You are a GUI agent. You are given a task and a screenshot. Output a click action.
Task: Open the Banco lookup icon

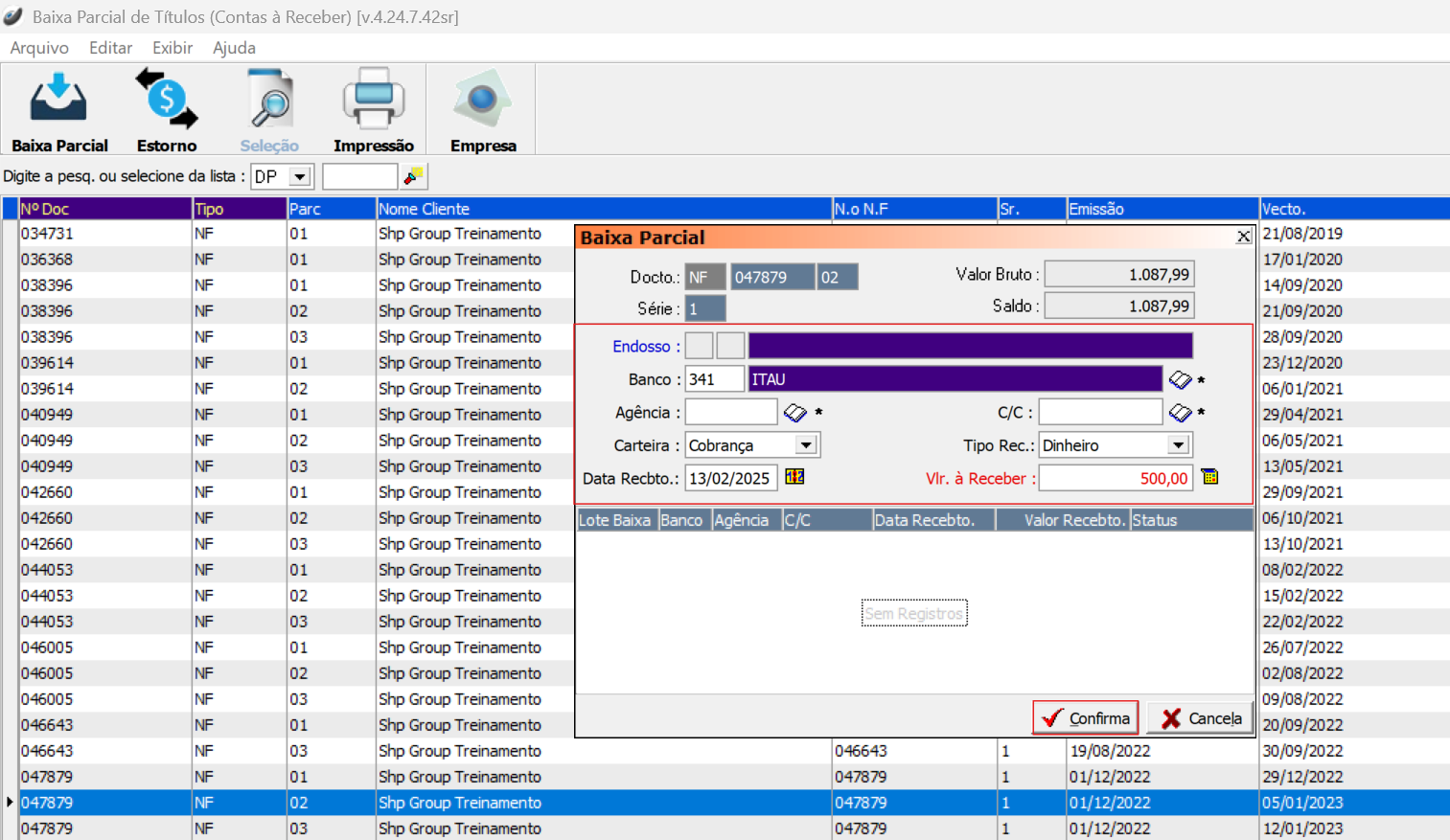click(x=1180, y=380)
